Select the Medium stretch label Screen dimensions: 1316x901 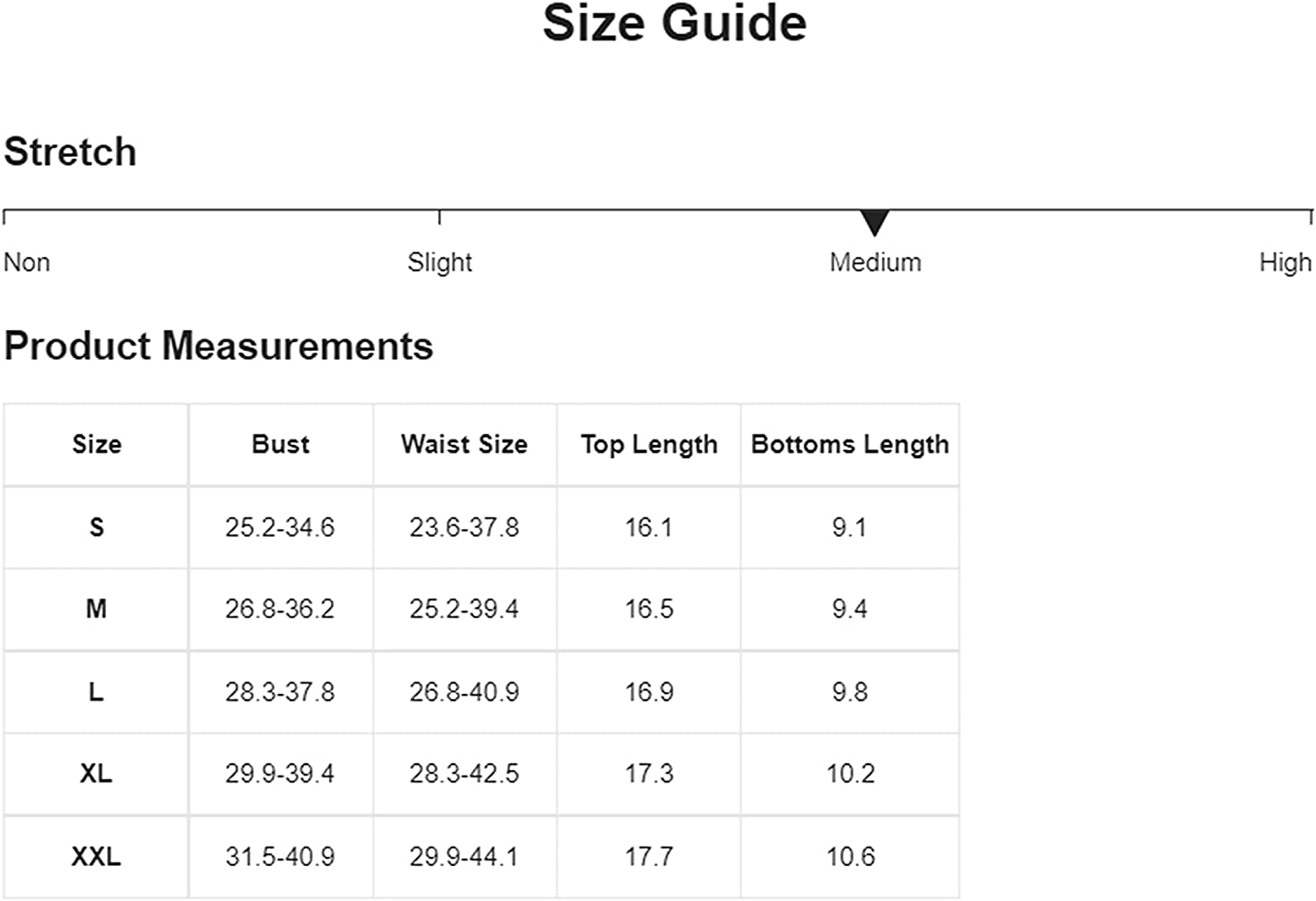coord(876,262)
